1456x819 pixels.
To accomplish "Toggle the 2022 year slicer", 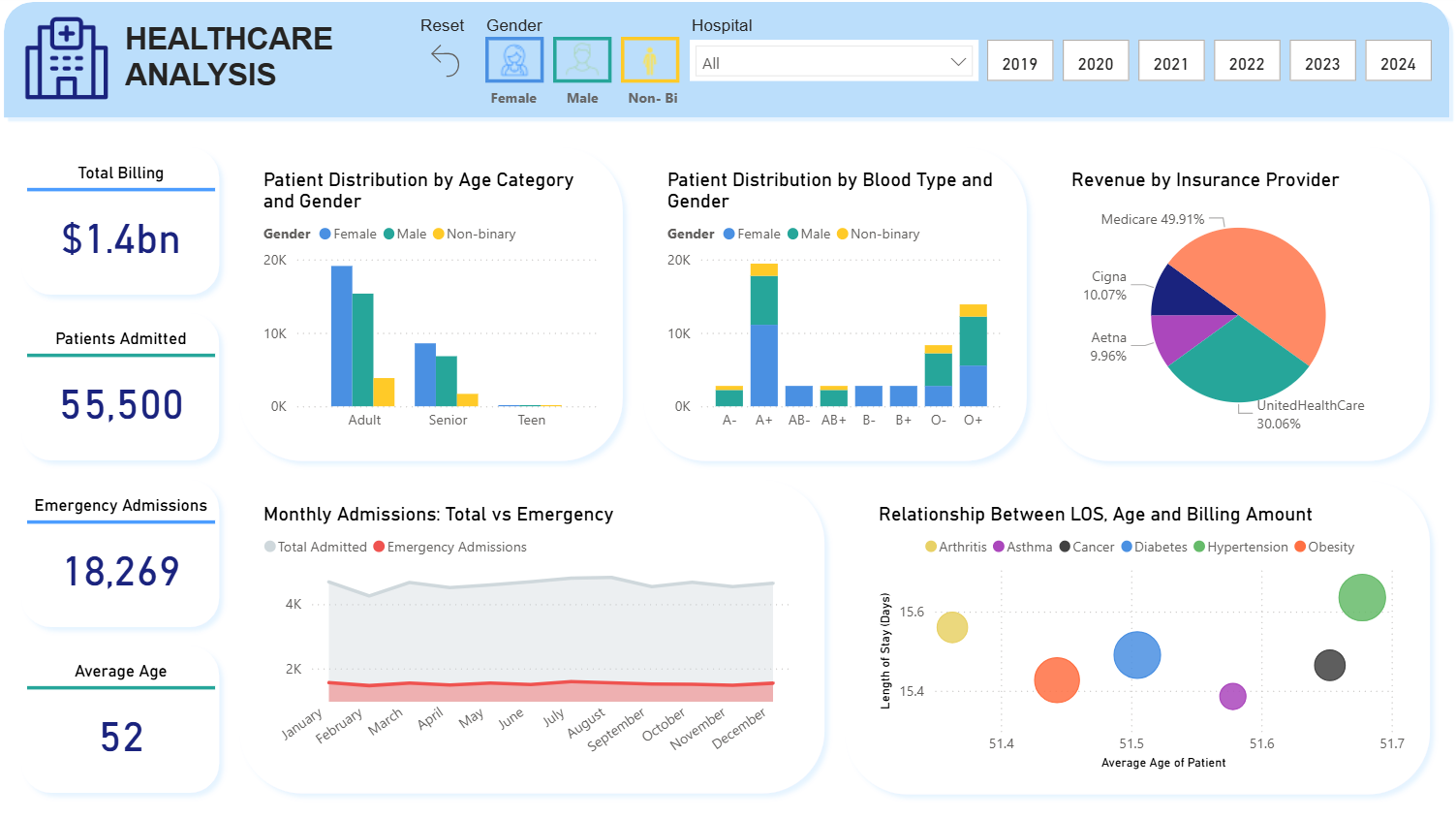I will coord(1246,63).
